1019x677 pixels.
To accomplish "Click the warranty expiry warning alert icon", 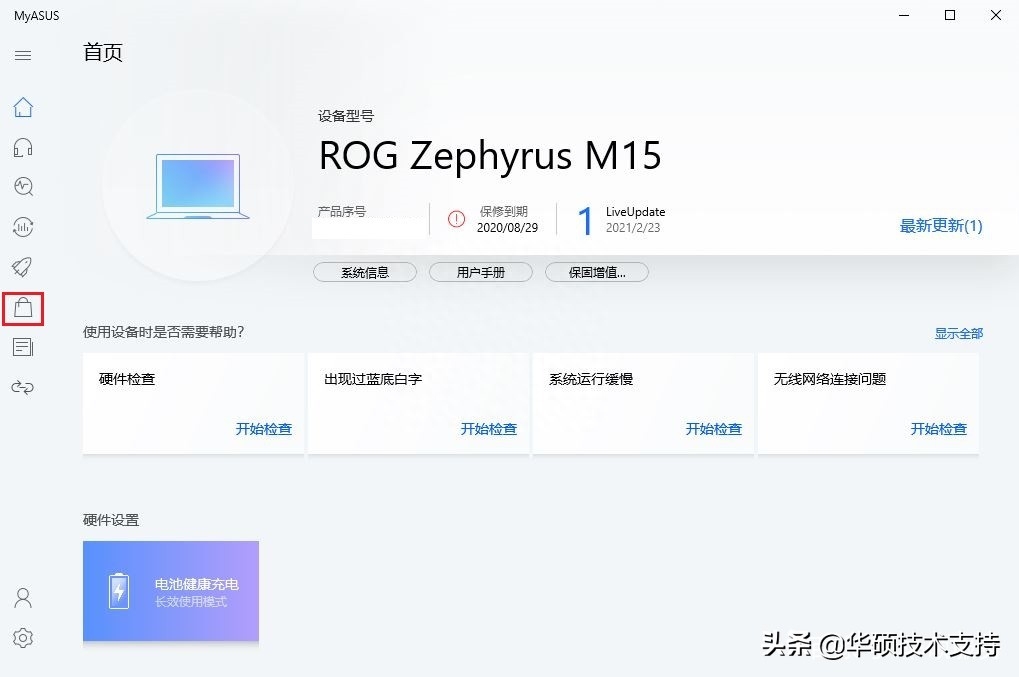I will pyautogui.click(x=457, y=220).
